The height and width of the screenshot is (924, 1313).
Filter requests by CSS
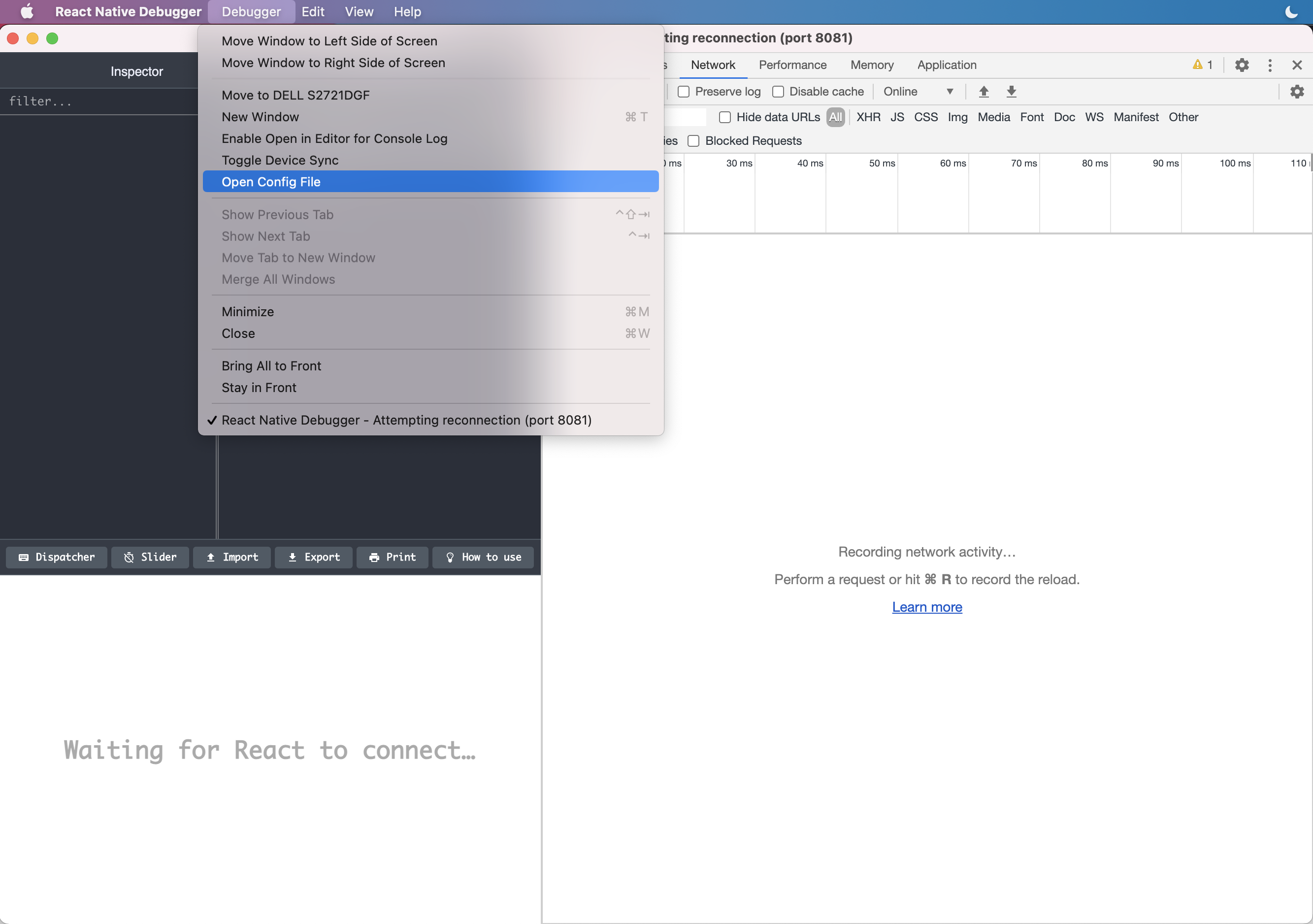(925, 117)
